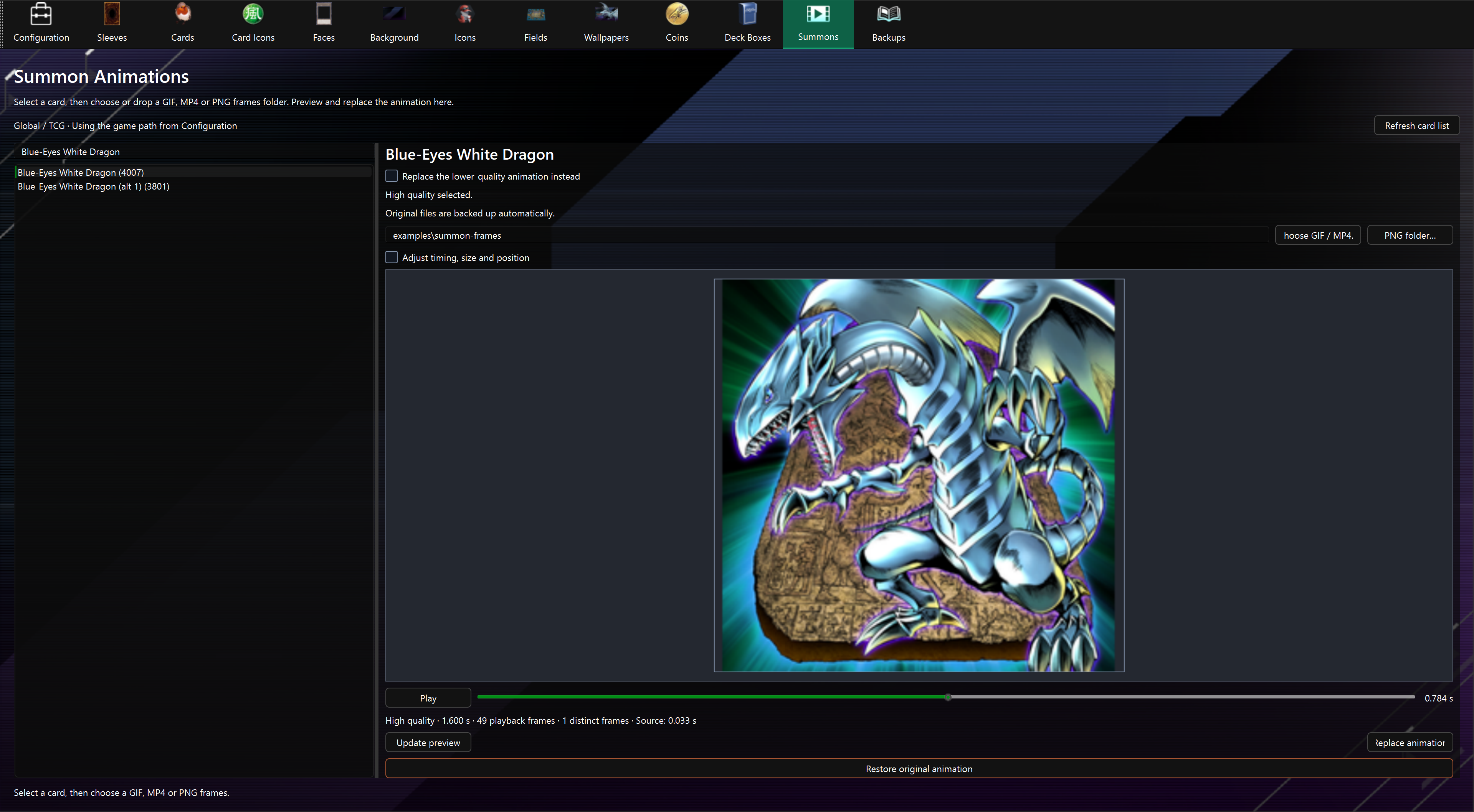Screen dimensions: 1474x812
Task: Click the playback timeline slider handle
Action: click(948, 697)
